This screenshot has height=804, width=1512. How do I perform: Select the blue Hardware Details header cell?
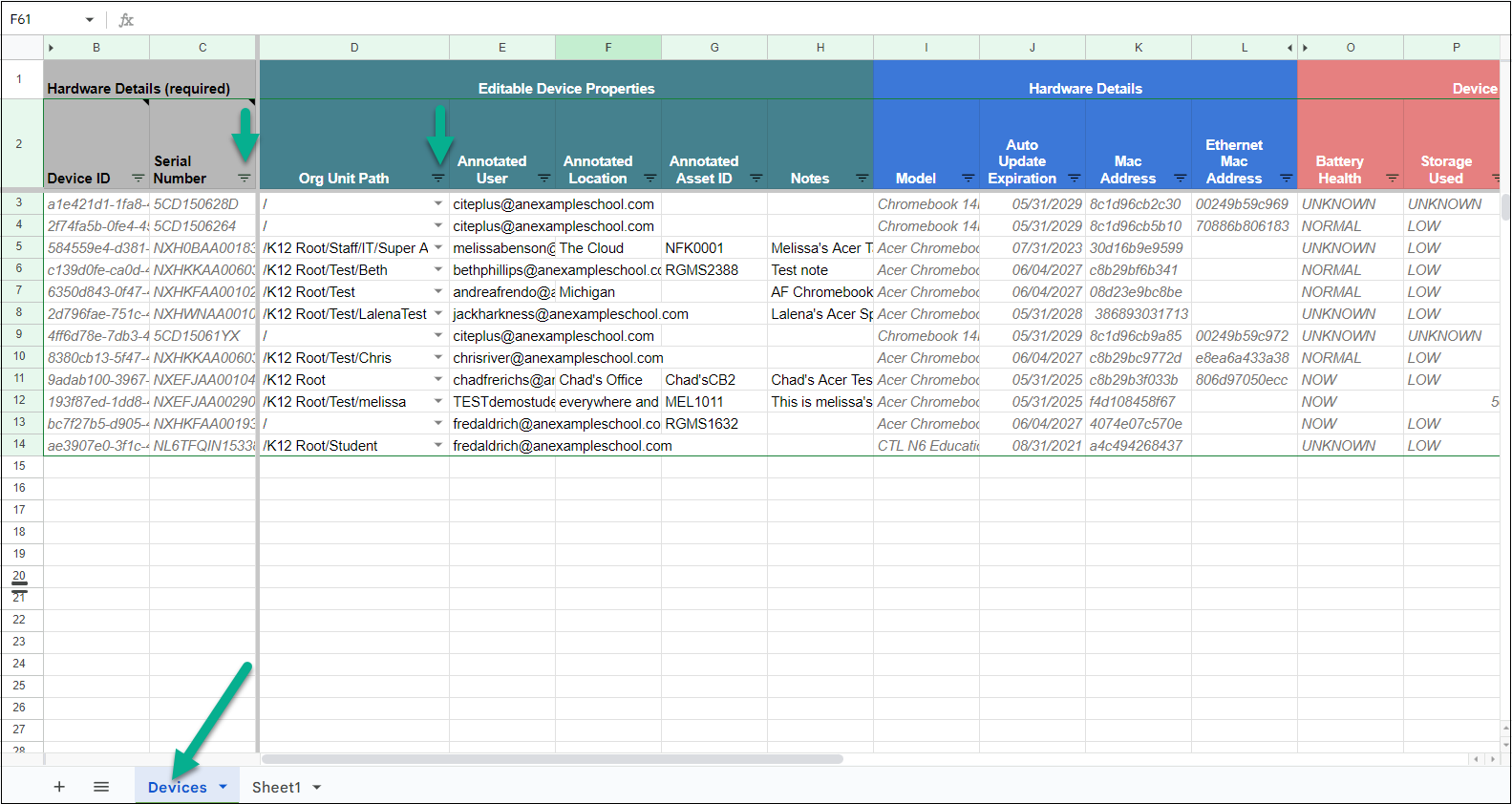[x=1085, y=80]
